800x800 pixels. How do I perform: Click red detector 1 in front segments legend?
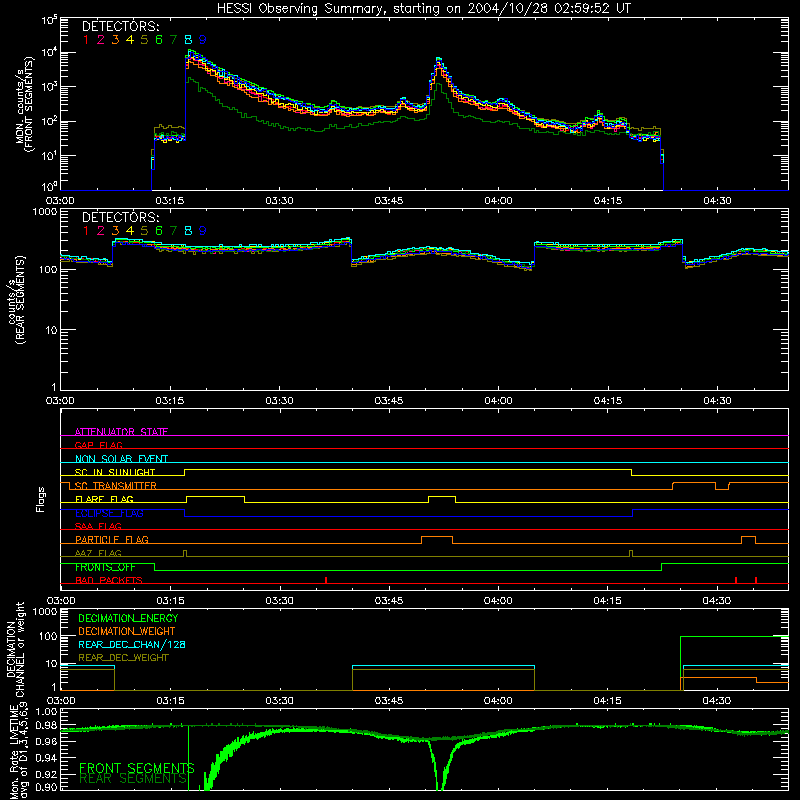86,40
